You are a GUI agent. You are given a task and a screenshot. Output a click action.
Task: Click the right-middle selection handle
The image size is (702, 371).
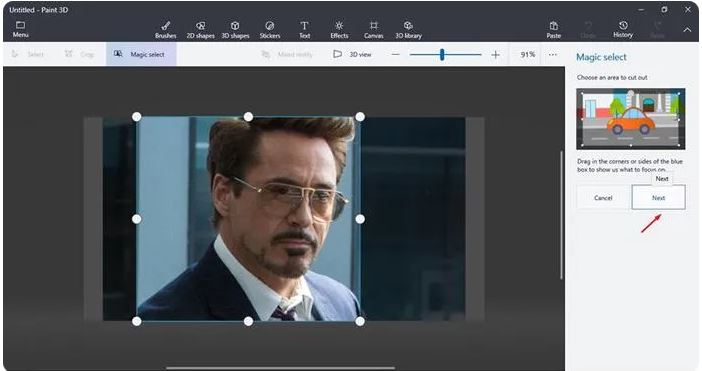(x=360, y=219)
